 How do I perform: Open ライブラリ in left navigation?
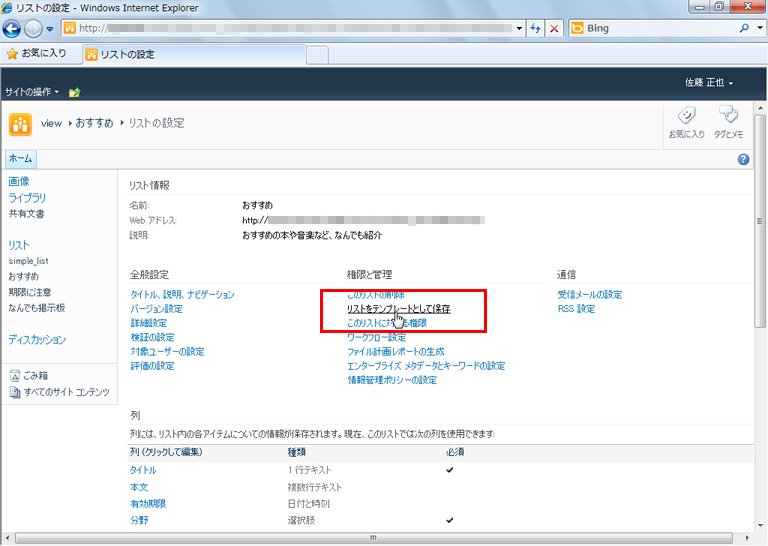point(27,198)
